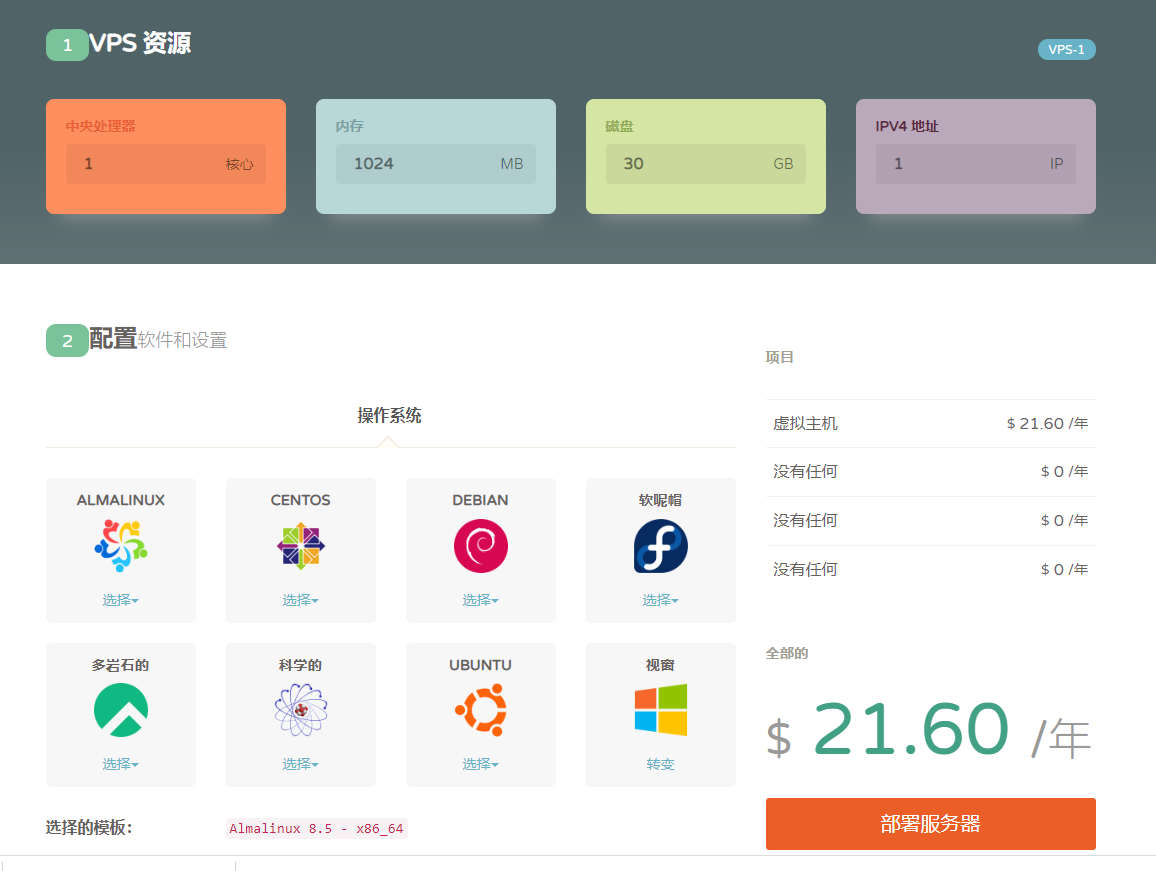The width and height of the screenshot is (1156, 871).
Task: Open the Ubuntu 选择 dropdown
Action: (481, 764)
